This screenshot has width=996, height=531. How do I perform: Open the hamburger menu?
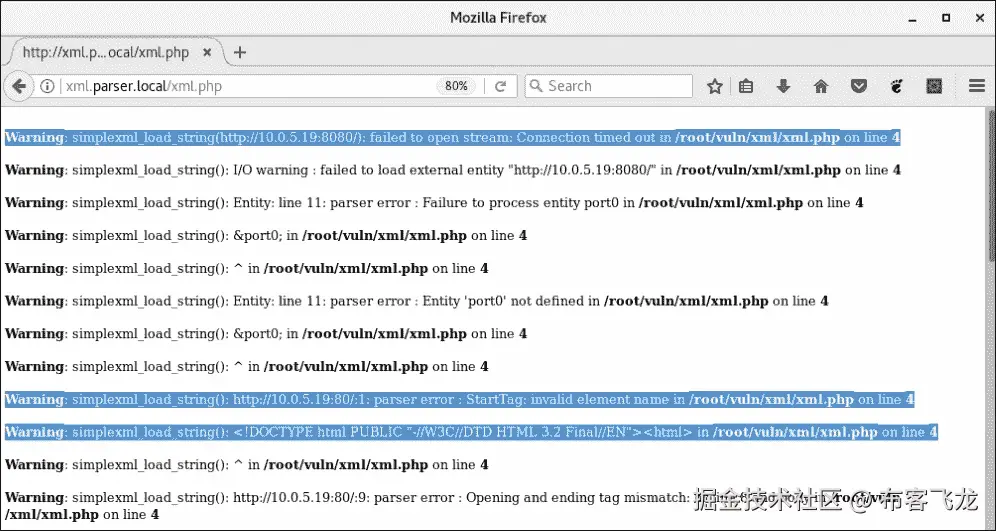click(976, 86)
